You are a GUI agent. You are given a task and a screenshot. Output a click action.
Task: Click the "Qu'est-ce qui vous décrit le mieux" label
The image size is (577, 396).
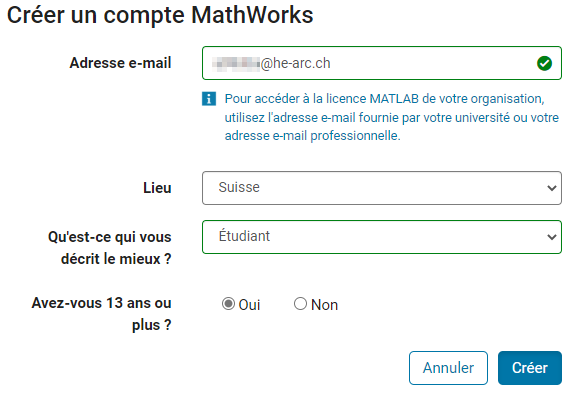(110, 248)
